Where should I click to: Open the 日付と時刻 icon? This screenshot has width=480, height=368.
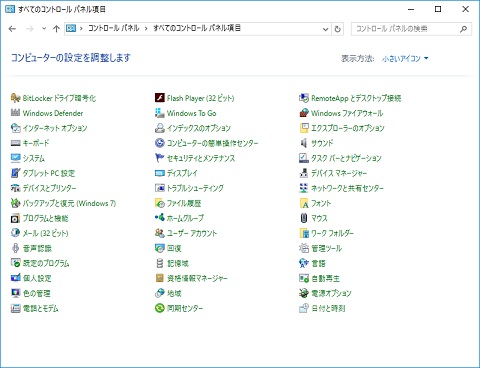point(304,308)
